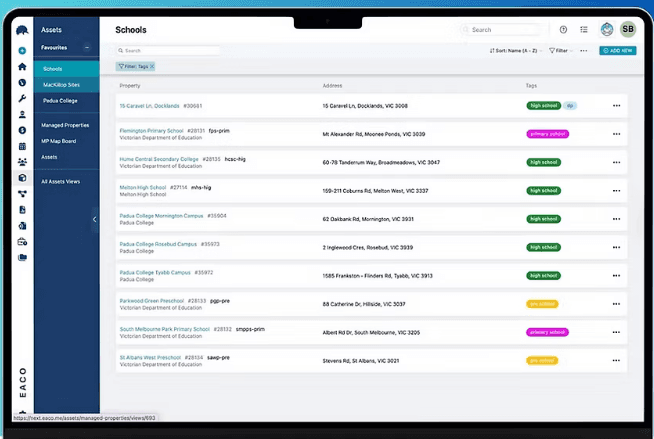Open row menu for Parkwood Green Preschool
The width and height of the screenshot is (654, 439).
616,304
